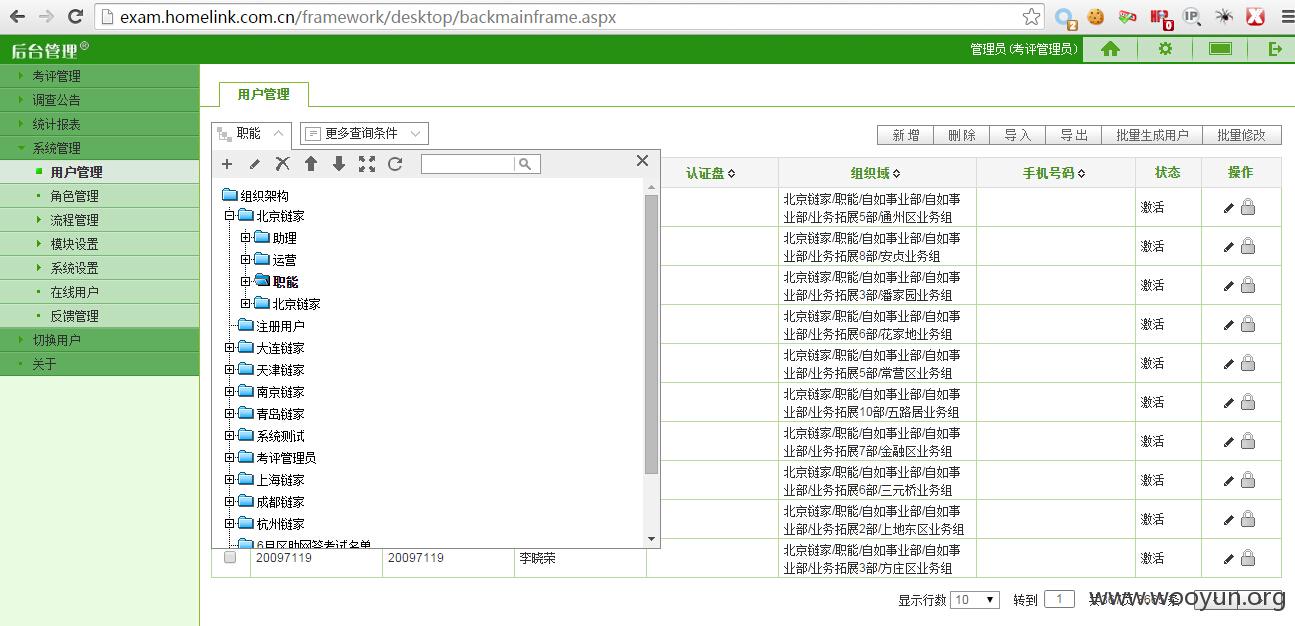Click the 转到 page number input field
This screenshot has width=1295, height=626.
point(1059,600)
